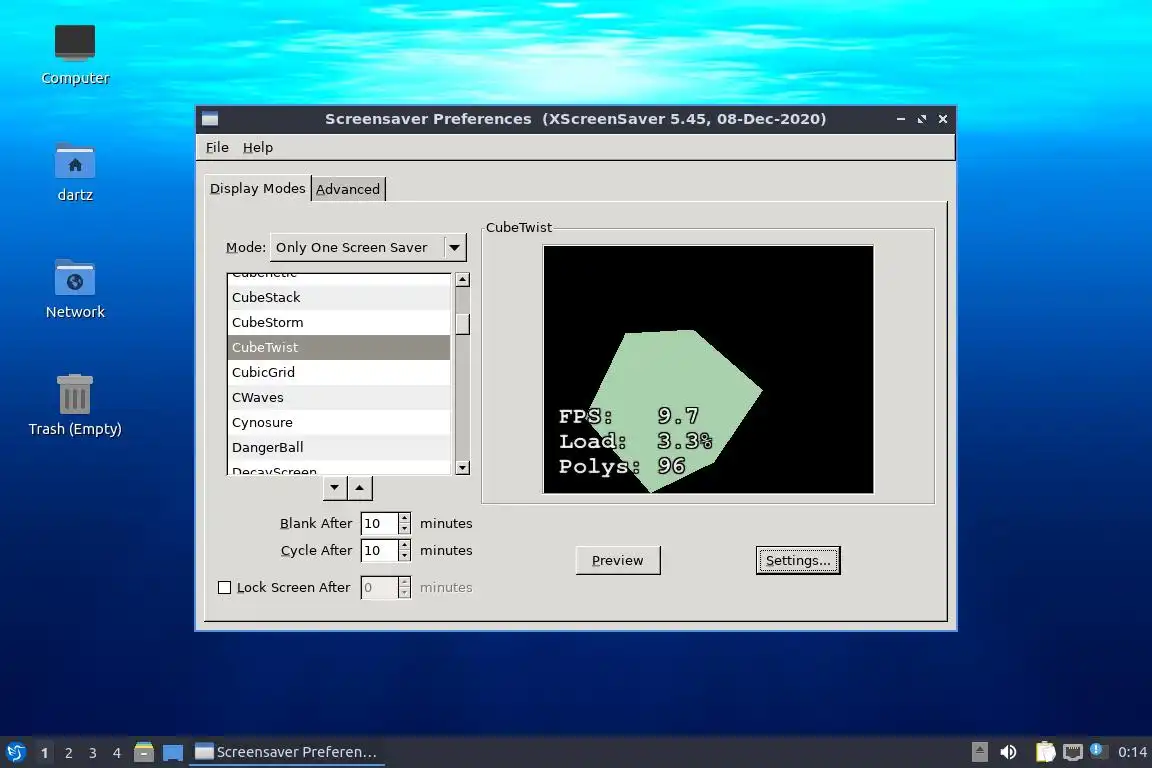The width and height of the screenshot is (1152, 768).
Task: Click the screensaver list scrollbar thumb
Action: point(462,323)
